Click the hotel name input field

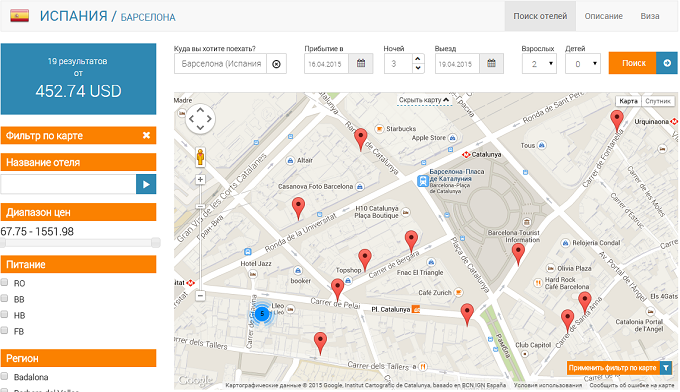(69, 184)
